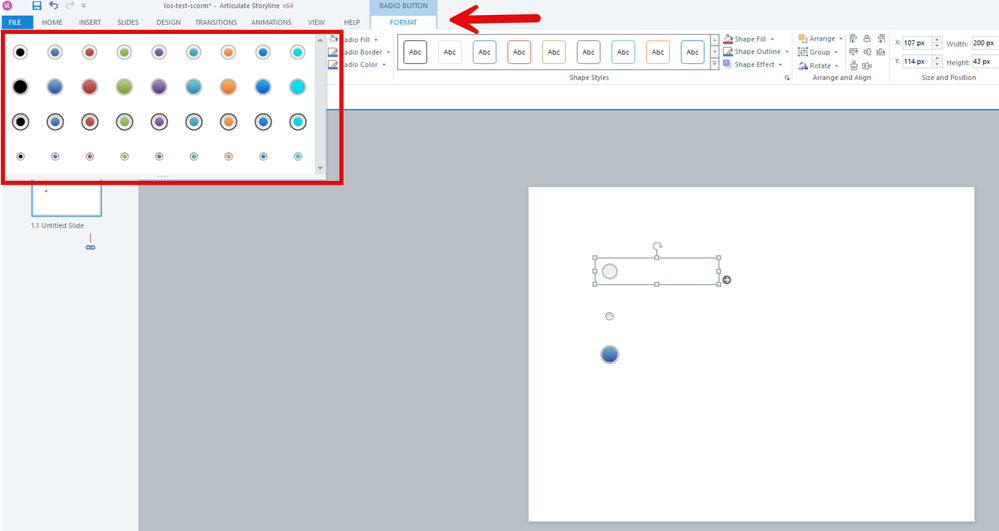Select the FORMAT tab under Radio Button
The width and height of the screenshot is (999, 531).
coord(403,22)
